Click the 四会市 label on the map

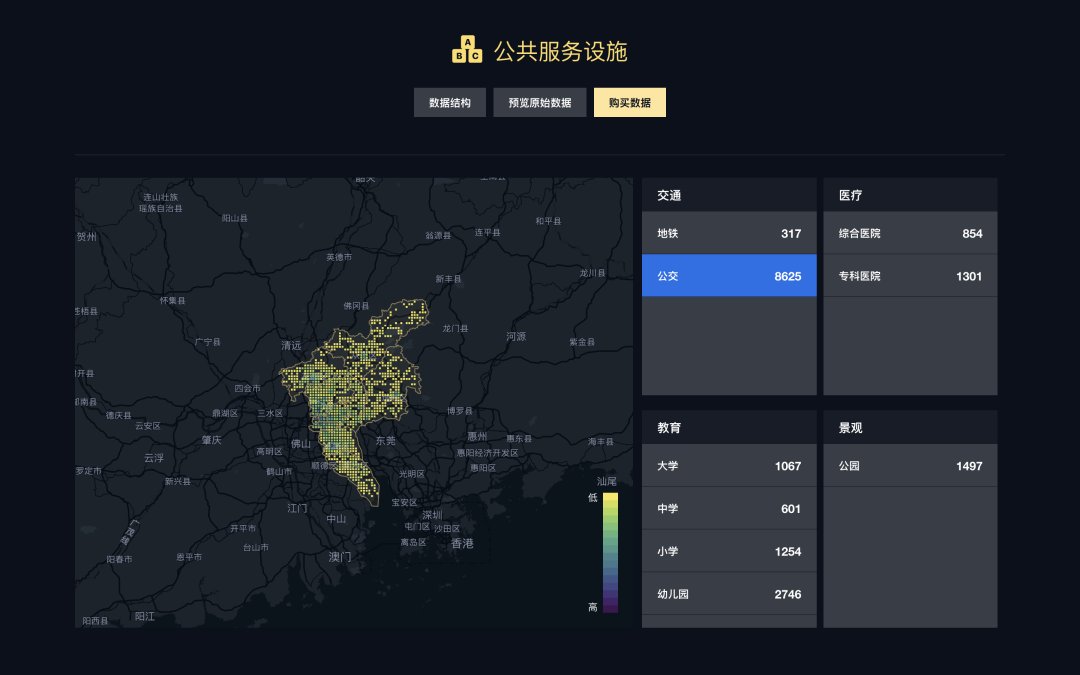click(247, 388)
